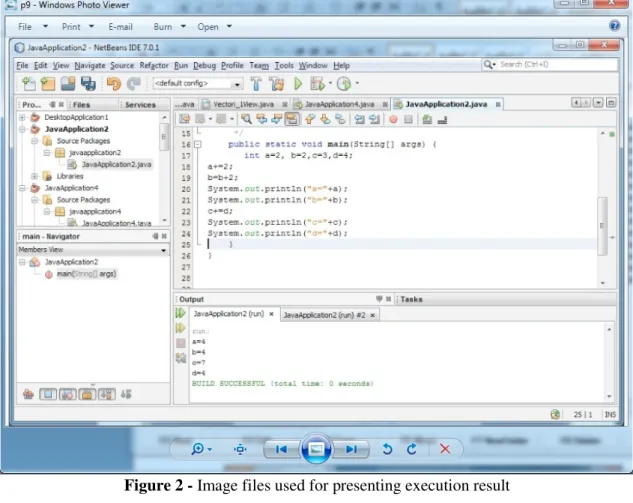The height and width of the screenshot is (503, 633).
Task: Click the Search (Ctrl+I) field
Action: [550, 65]
